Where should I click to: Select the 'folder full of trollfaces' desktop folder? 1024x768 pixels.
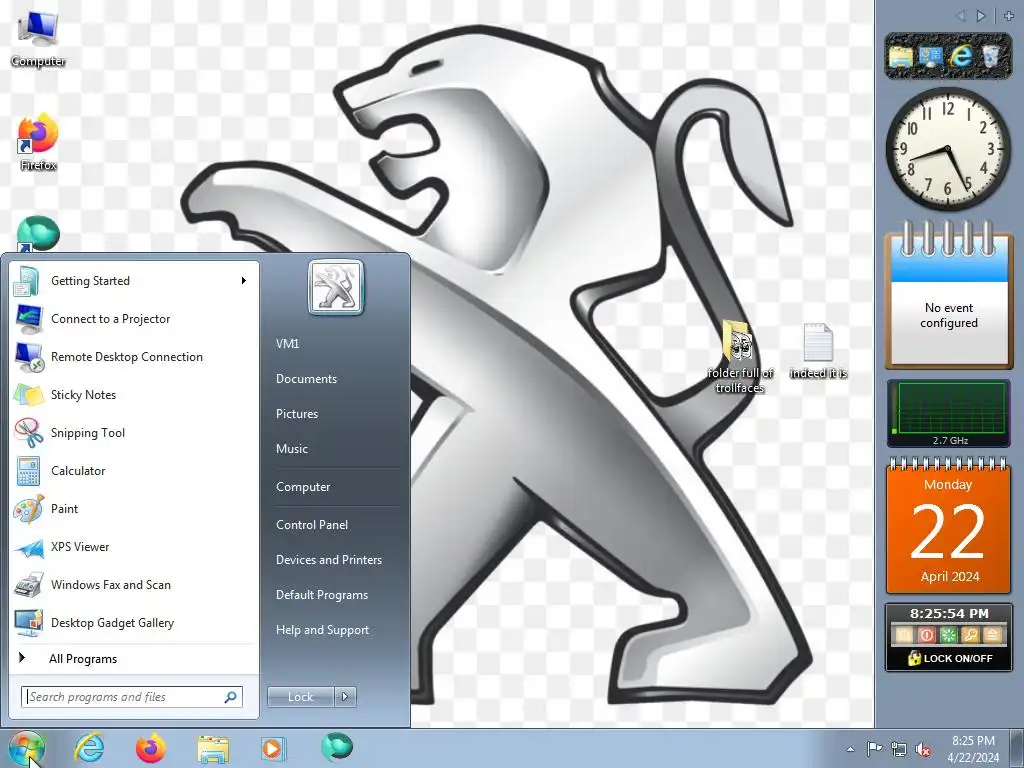click(x=739, y=357)
